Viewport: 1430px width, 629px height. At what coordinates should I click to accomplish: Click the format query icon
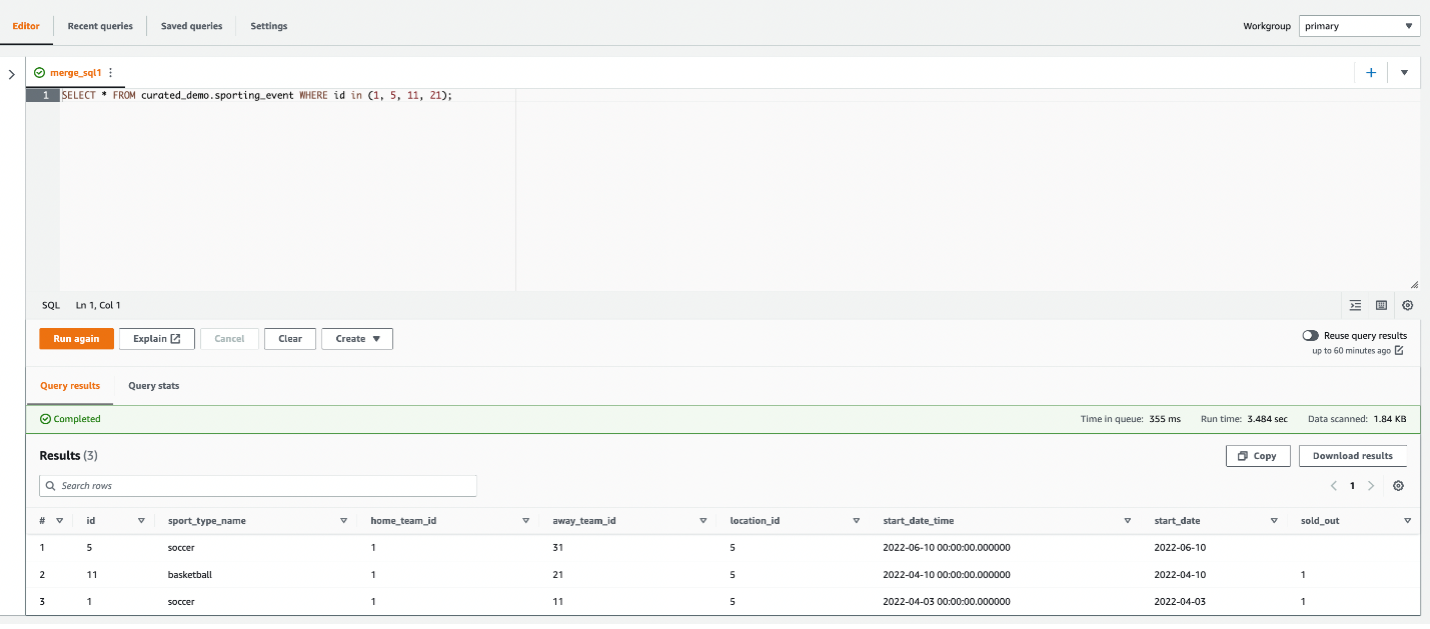click(x=1355, y=305)
